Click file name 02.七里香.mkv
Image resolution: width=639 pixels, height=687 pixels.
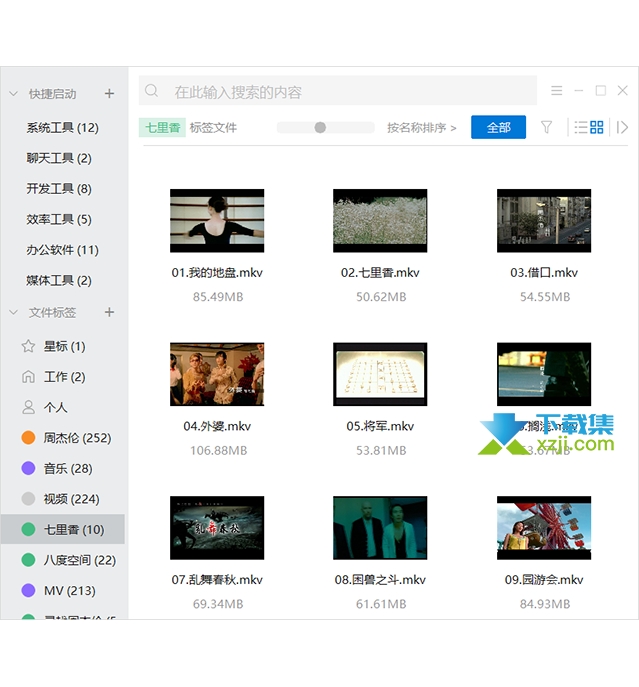click(380, 273)
